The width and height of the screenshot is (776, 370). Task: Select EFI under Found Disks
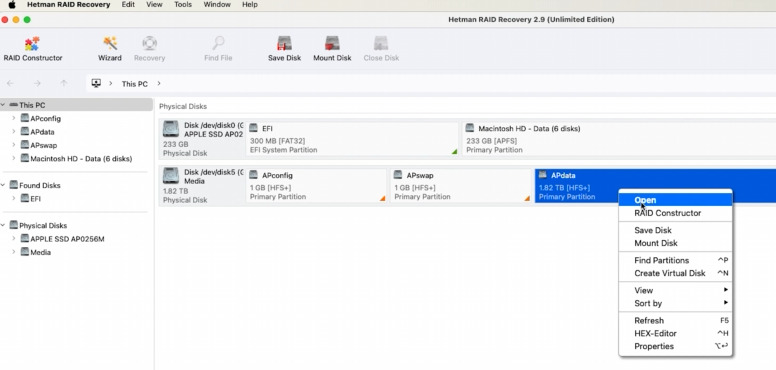click(36, 199)
